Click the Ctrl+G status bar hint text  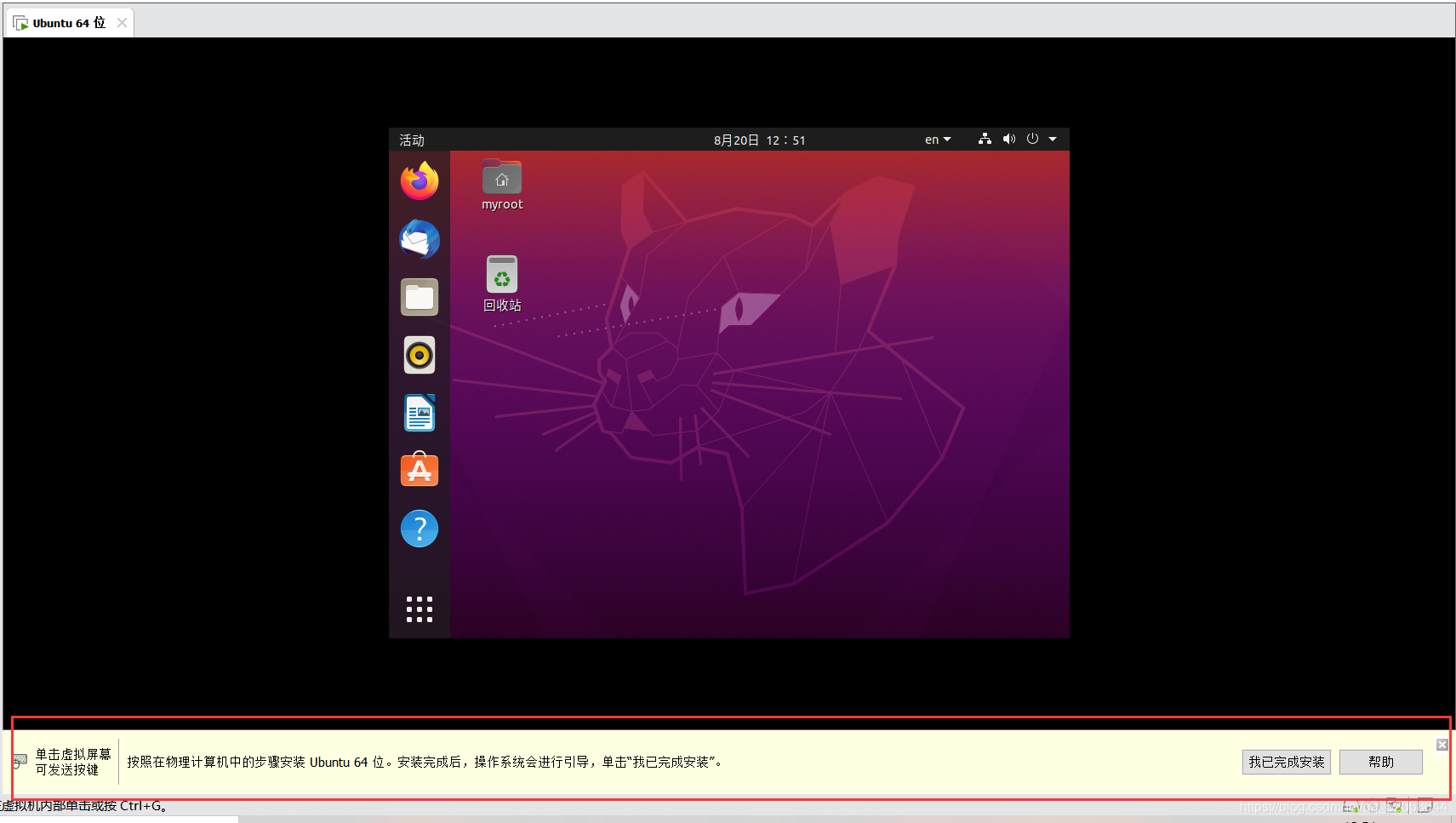click(83, 806)
